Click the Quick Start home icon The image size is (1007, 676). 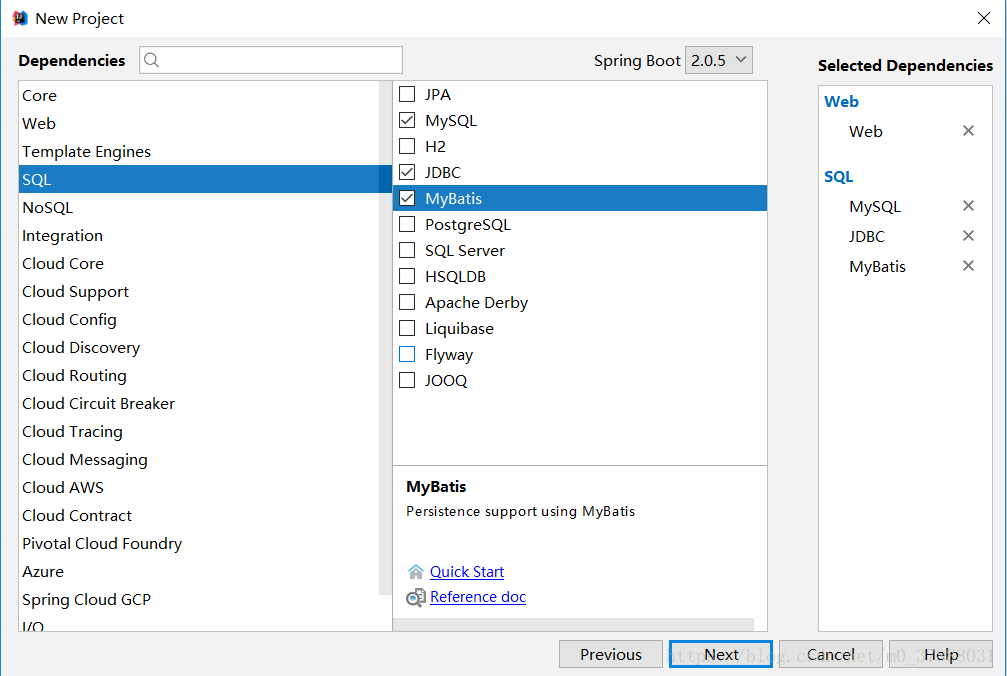click(416, 571)
